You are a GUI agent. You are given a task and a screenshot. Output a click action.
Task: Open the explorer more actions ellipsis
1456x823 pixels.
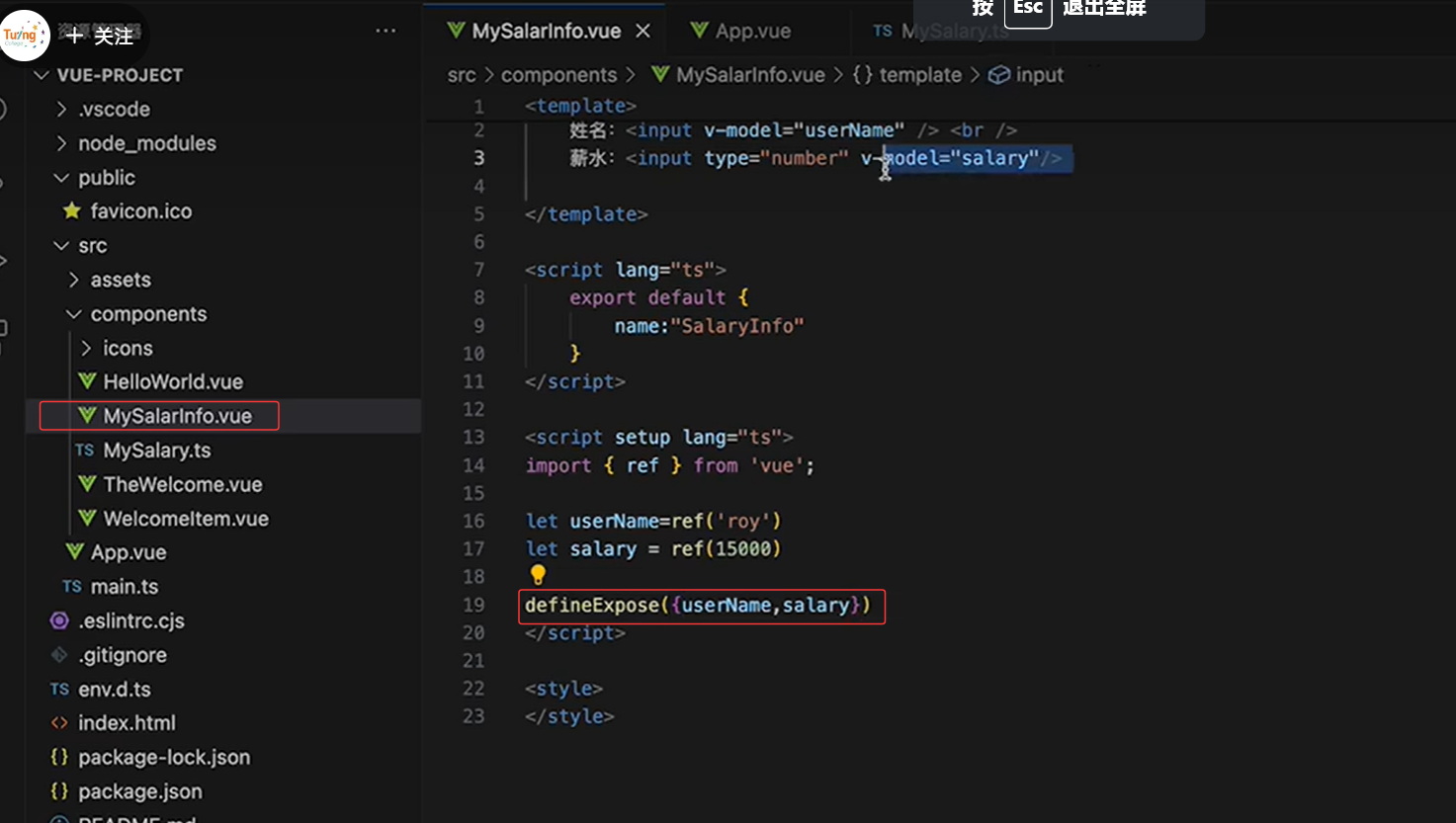tap(385, 31)
